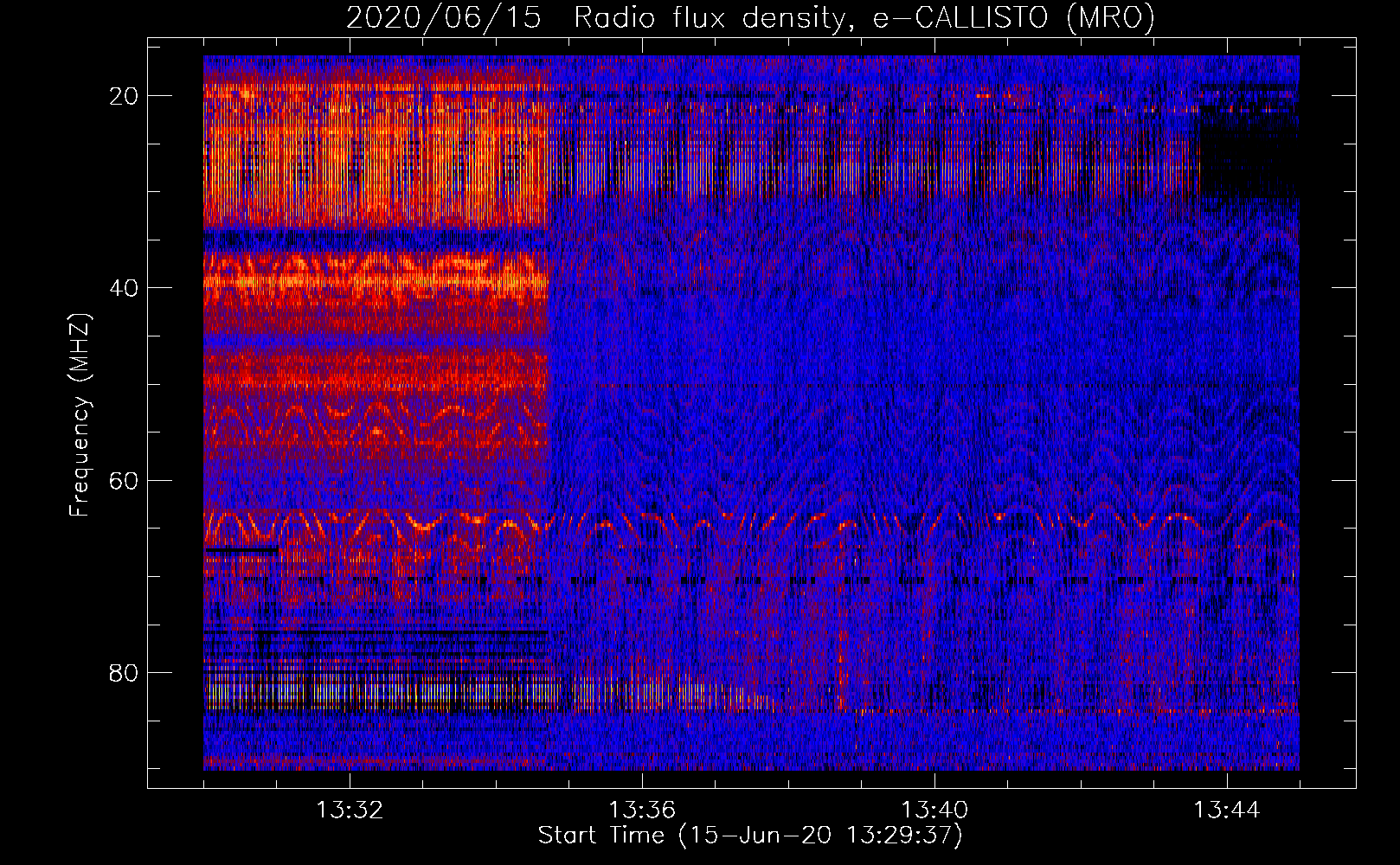Click the frequency tick label 80
Viewport: 1400px width, 865px height.
coord(125,672)
